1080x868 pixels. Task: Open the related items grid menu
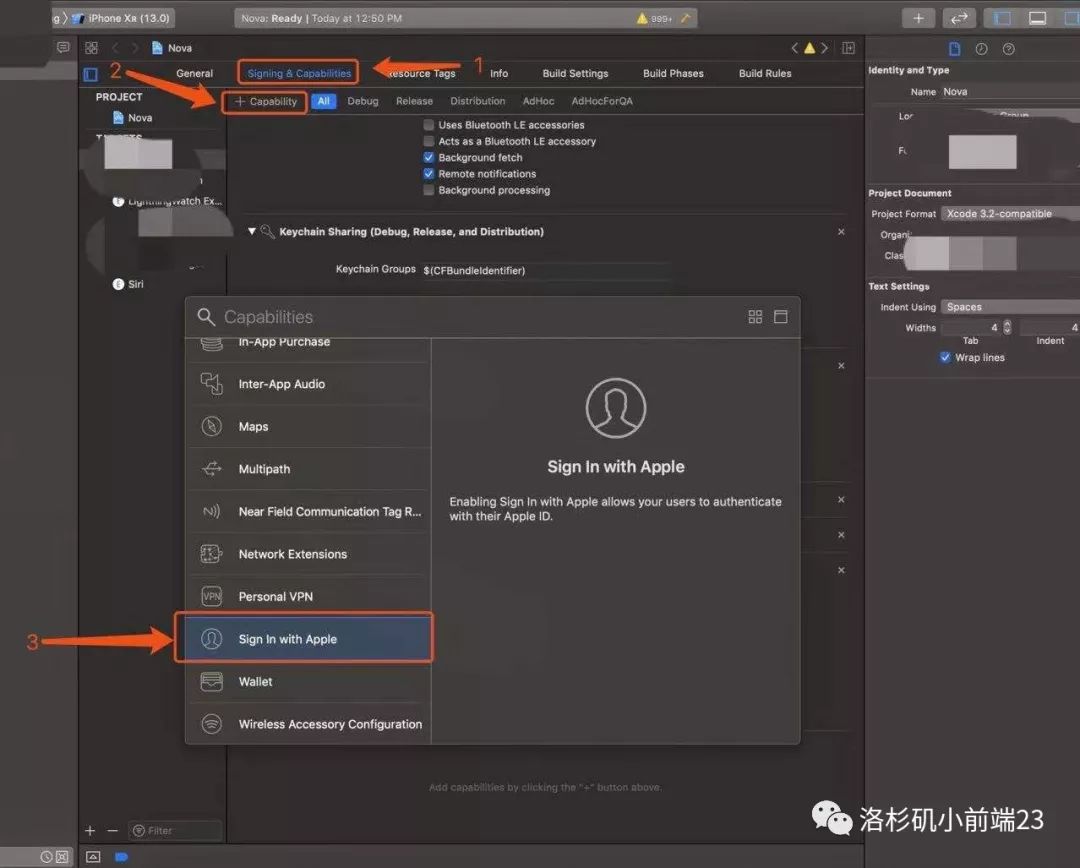91,48
